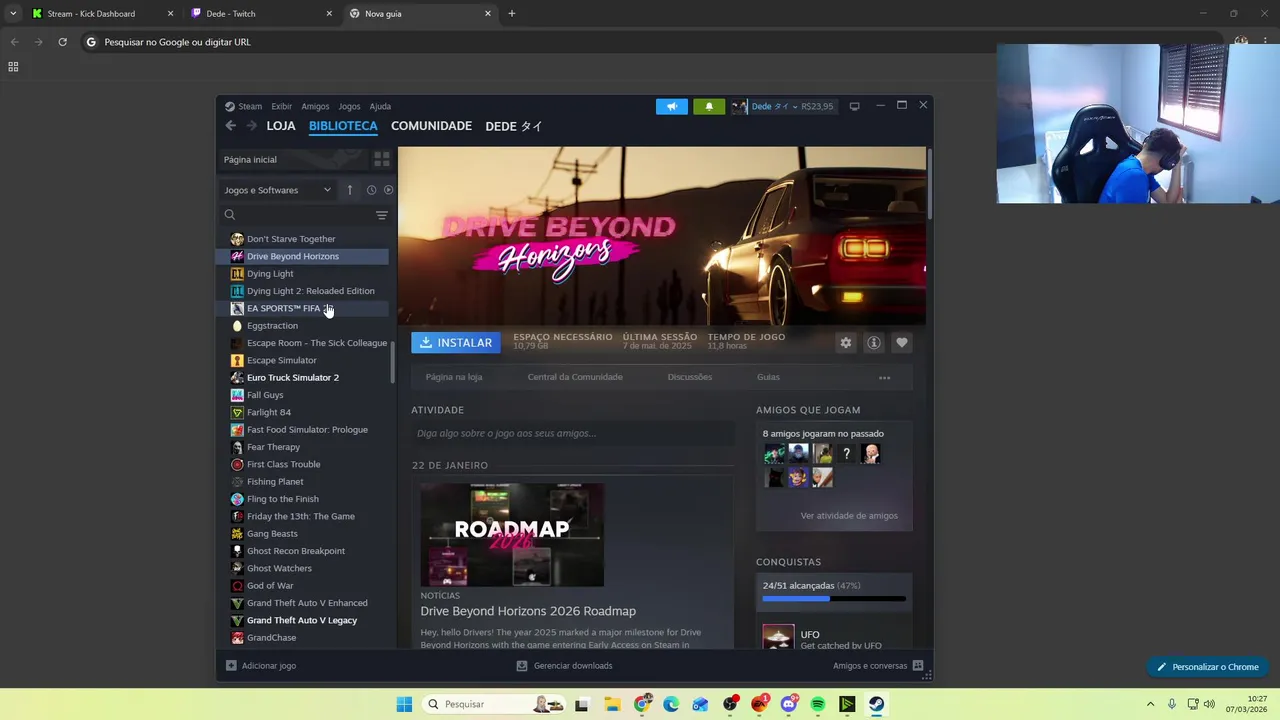Open Discord from the taskbar
This screenshot has width=1280, height=720.
tap(789, 704)
